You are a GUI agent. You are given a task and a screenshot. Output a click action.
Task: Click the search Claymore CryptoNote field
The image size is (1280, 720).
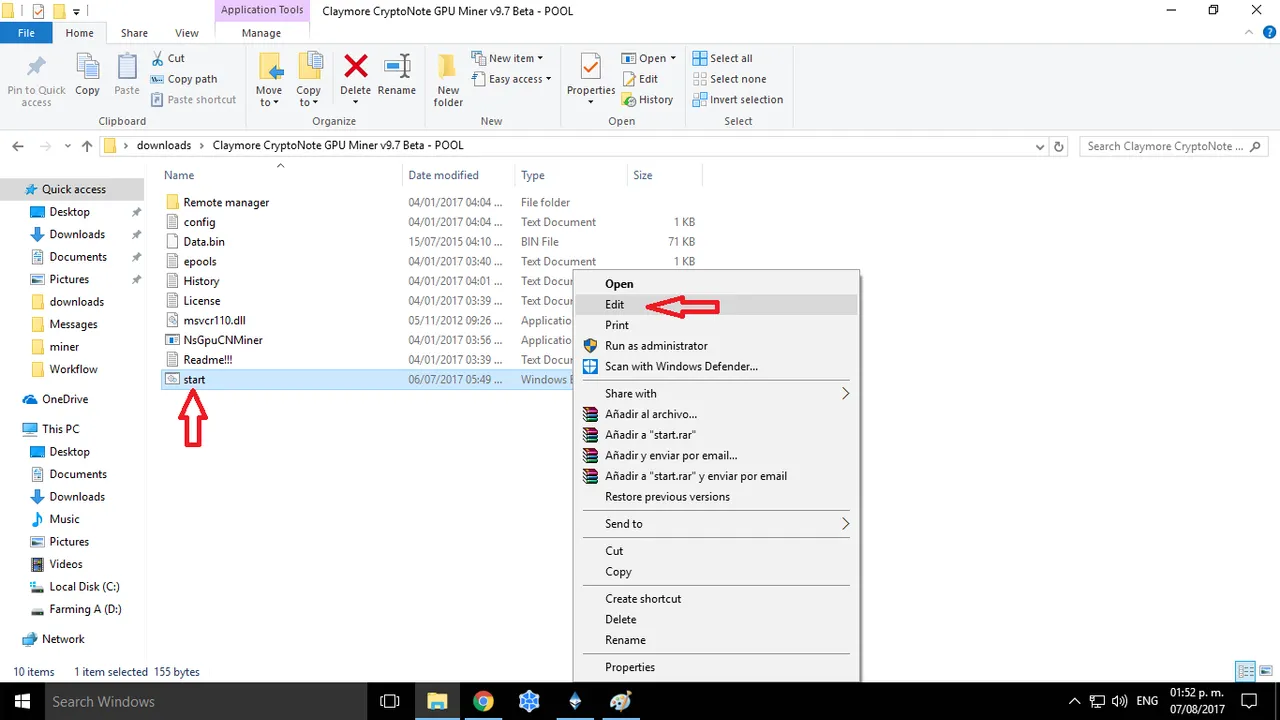coord(1173,146)
